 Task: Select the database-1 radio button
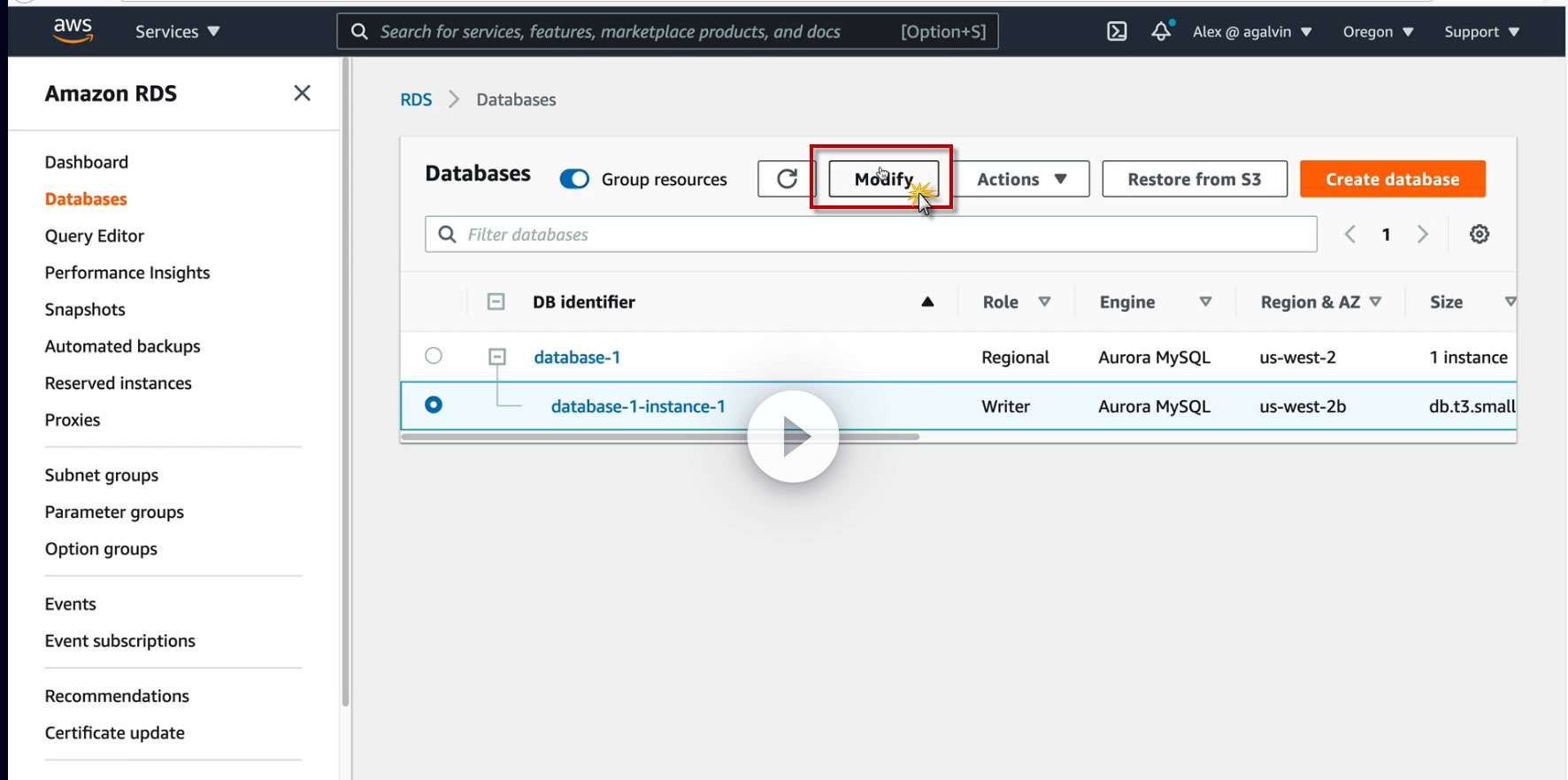434,356
